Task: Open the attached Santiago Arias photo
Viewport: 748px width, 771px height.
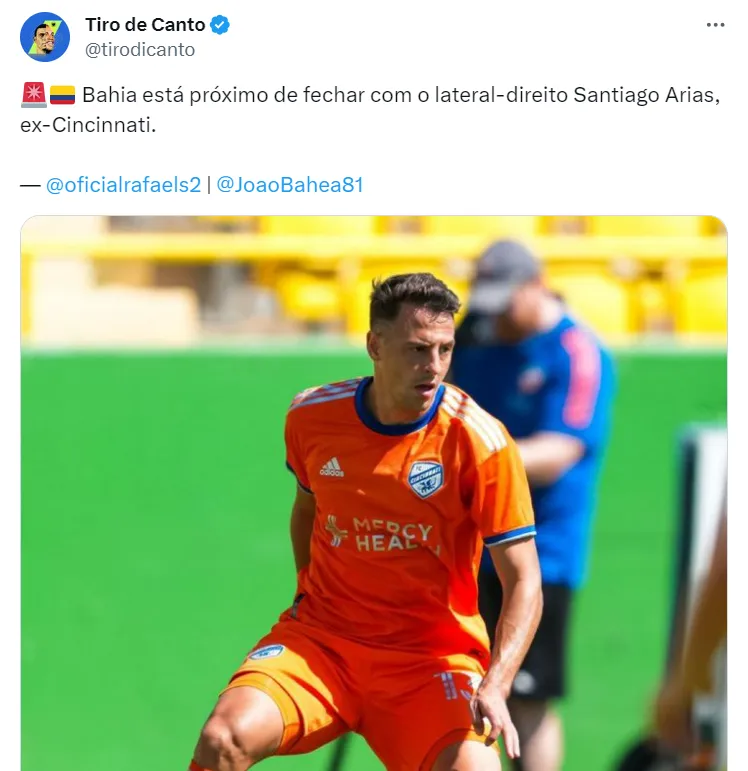Action: 374,493
